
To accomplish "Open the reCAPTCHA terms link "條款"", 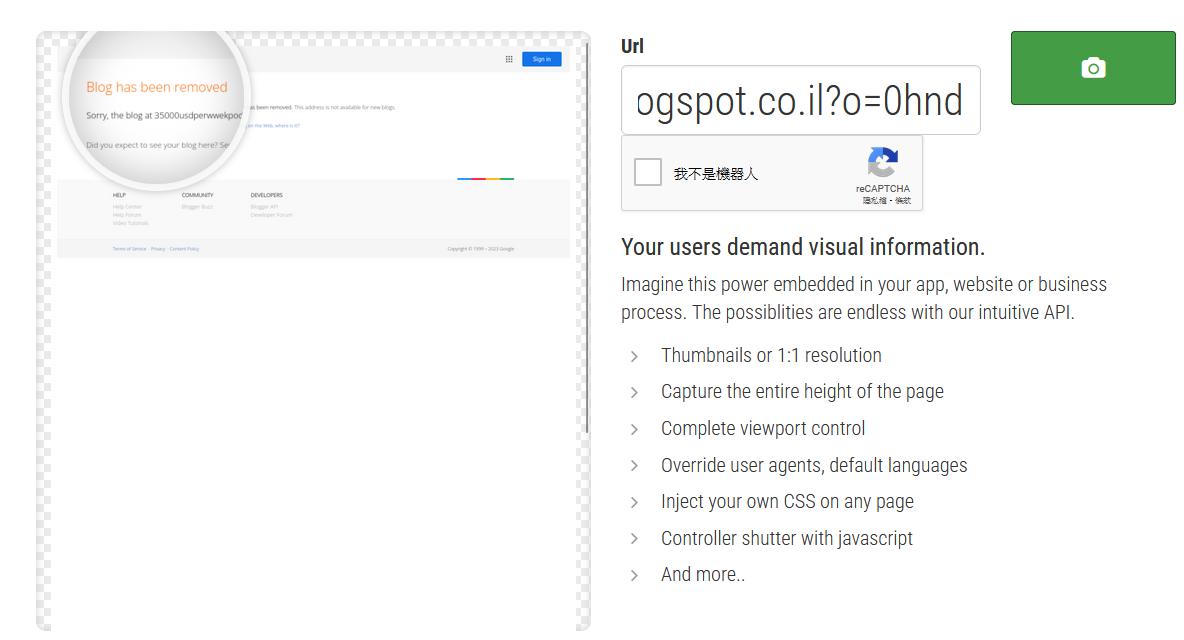I will (903, 201).
